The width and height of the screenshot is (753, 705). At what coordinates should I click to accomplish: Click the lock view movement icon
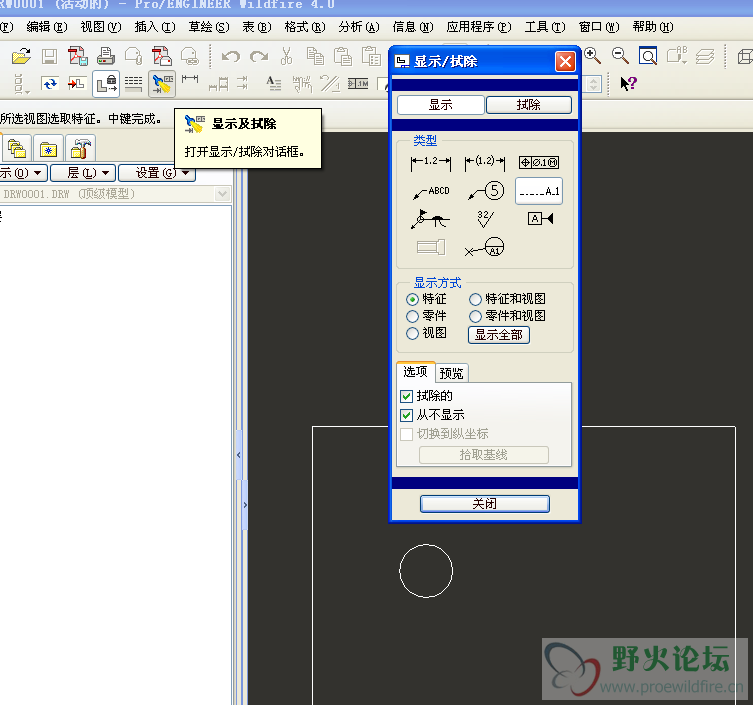point(106,85)
